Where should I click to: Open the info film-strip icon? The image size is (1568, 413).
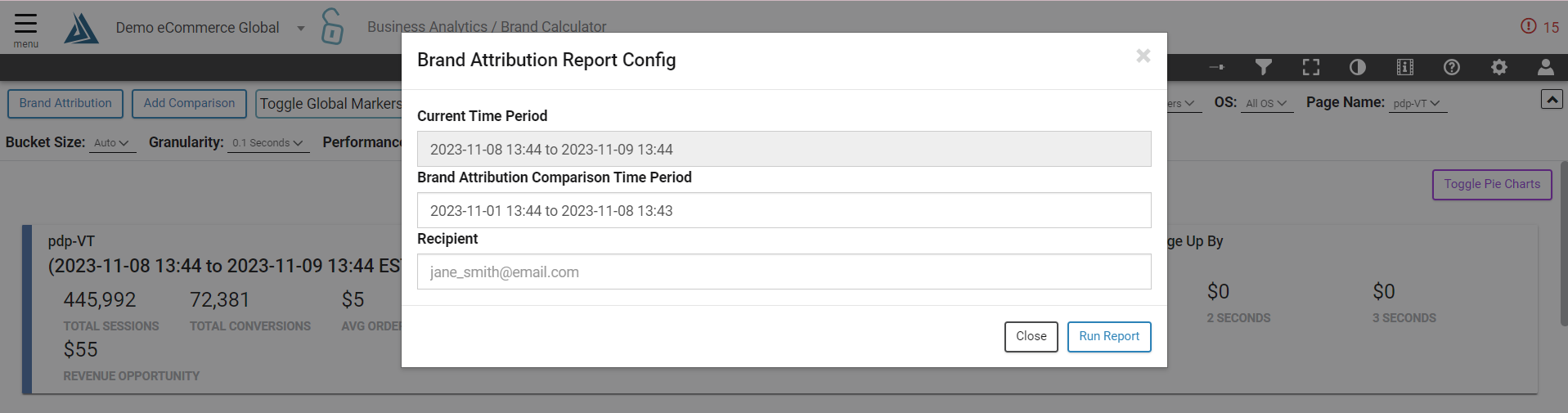click(x=1405, y=67)
